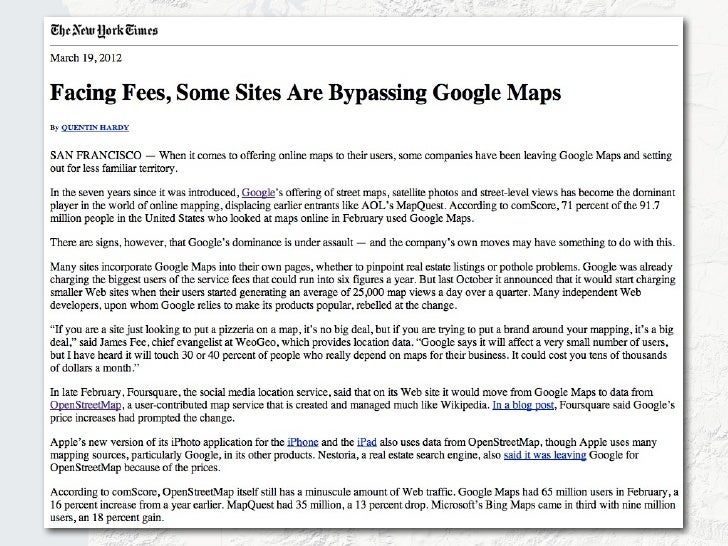This screenshot has width=728, height=546.
Task: Follow the 'said it was leaving' link
Action: click(545, 455)
